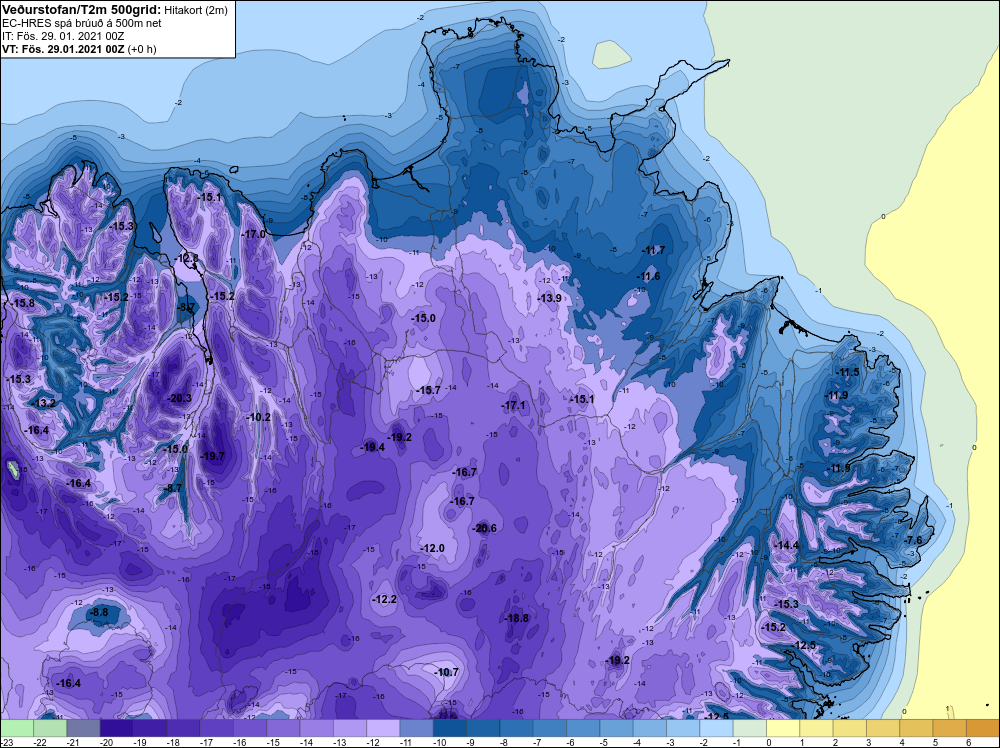Click the -11.7 temperature label
This screenshot has height=748, width=1000.
652,250
